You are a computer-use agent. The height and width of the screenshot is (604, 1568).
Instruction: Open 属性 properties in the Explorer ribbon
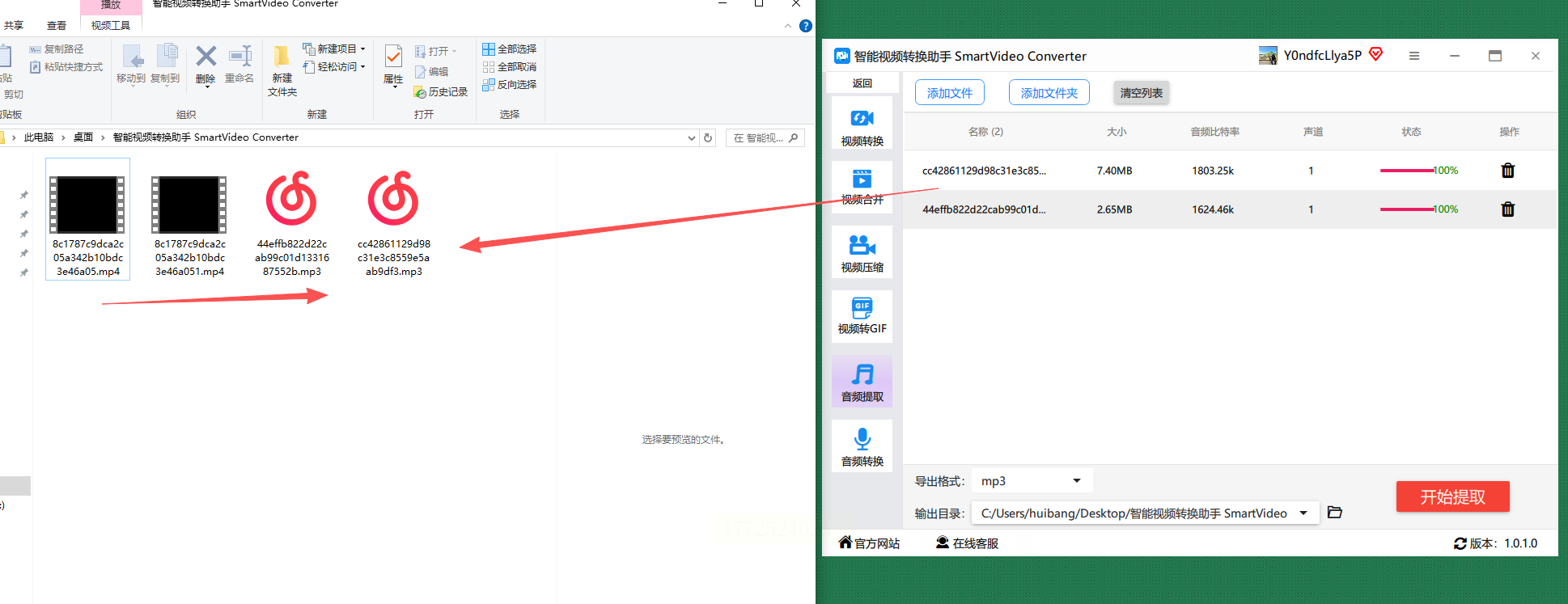pyautogui.click(x=393, y=65)
